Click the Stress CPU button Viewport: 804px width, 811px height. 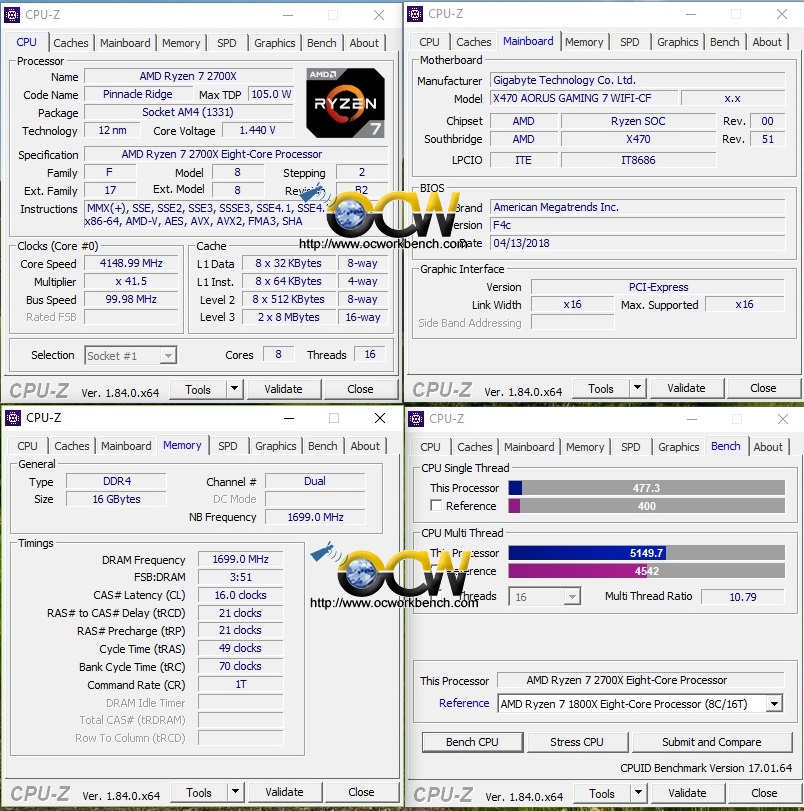pos(577,742)
